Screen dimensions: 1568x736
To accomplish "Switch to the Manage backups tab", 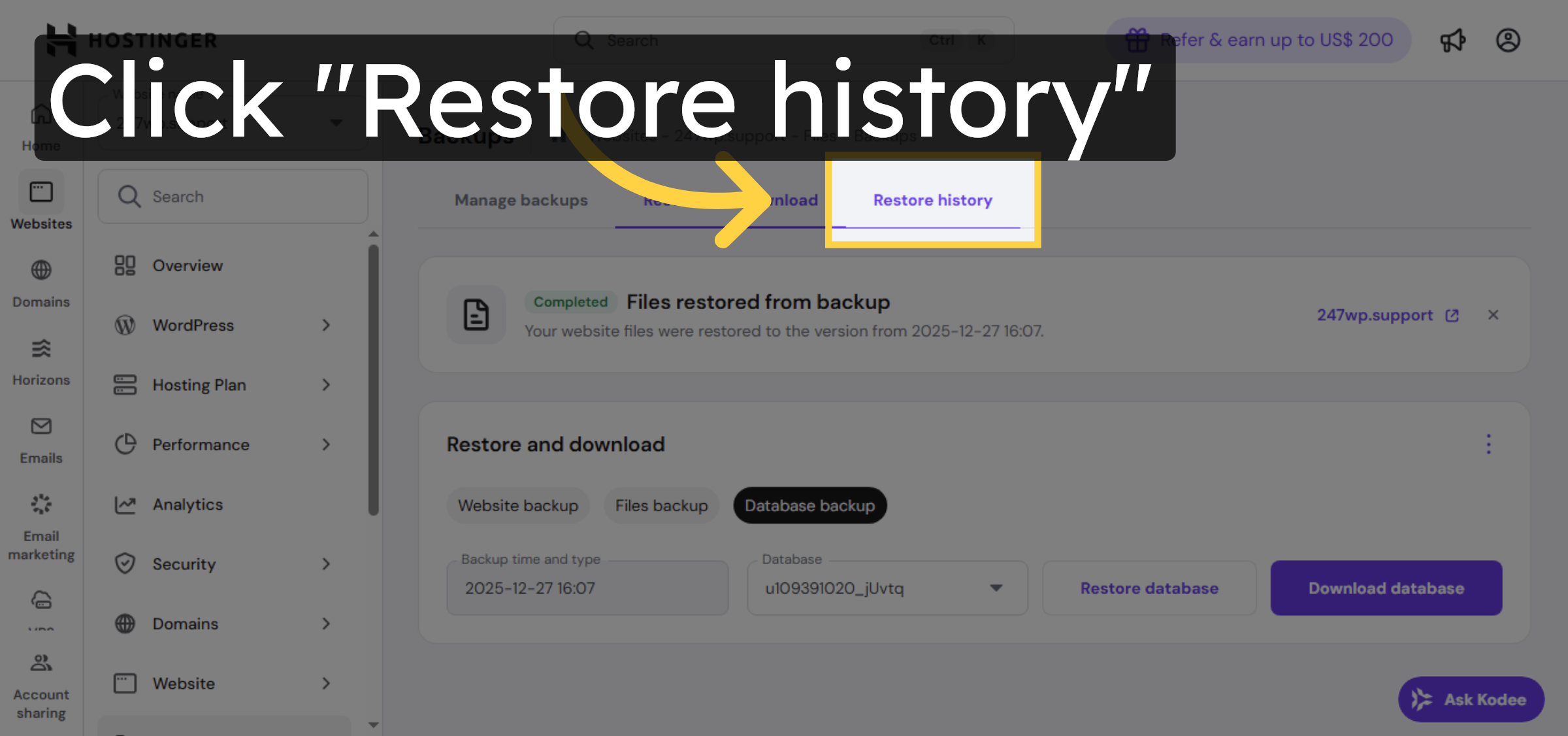I will pos(521,200).
